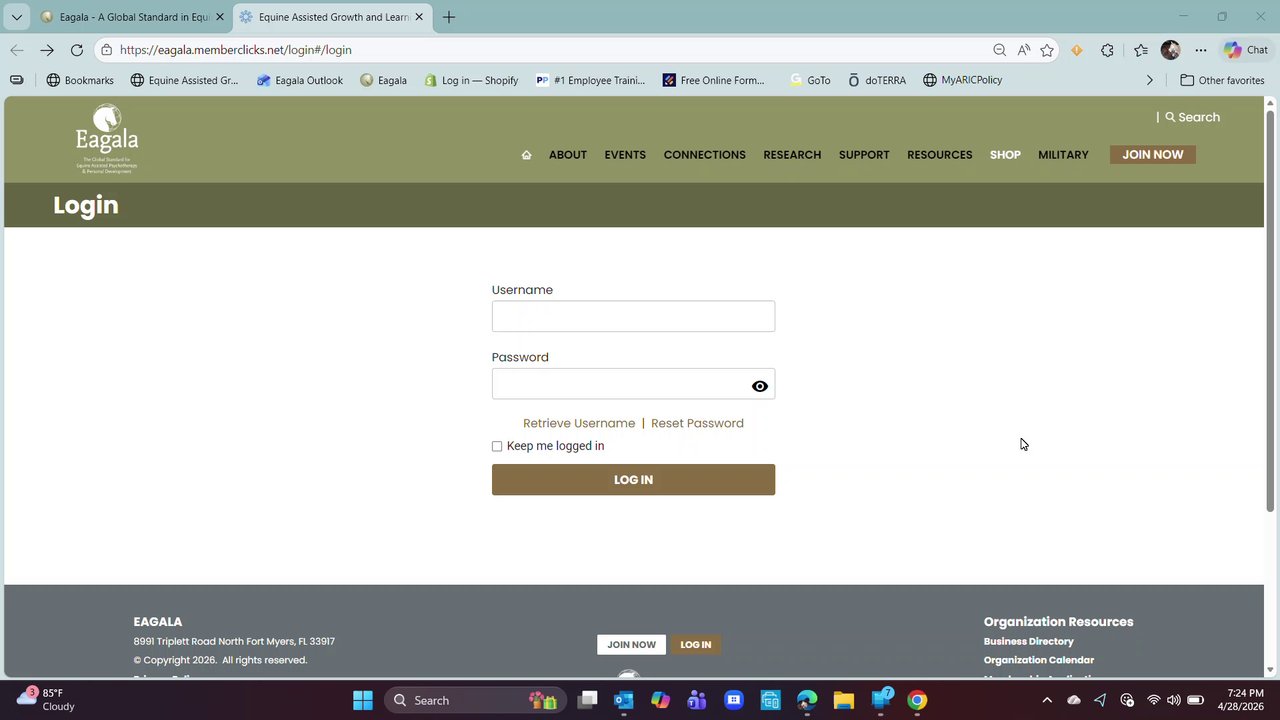The width and height of the screenshot is (1280, 720).
Task: Open File Explorer from the taskbar
Action: click(844, 700)
